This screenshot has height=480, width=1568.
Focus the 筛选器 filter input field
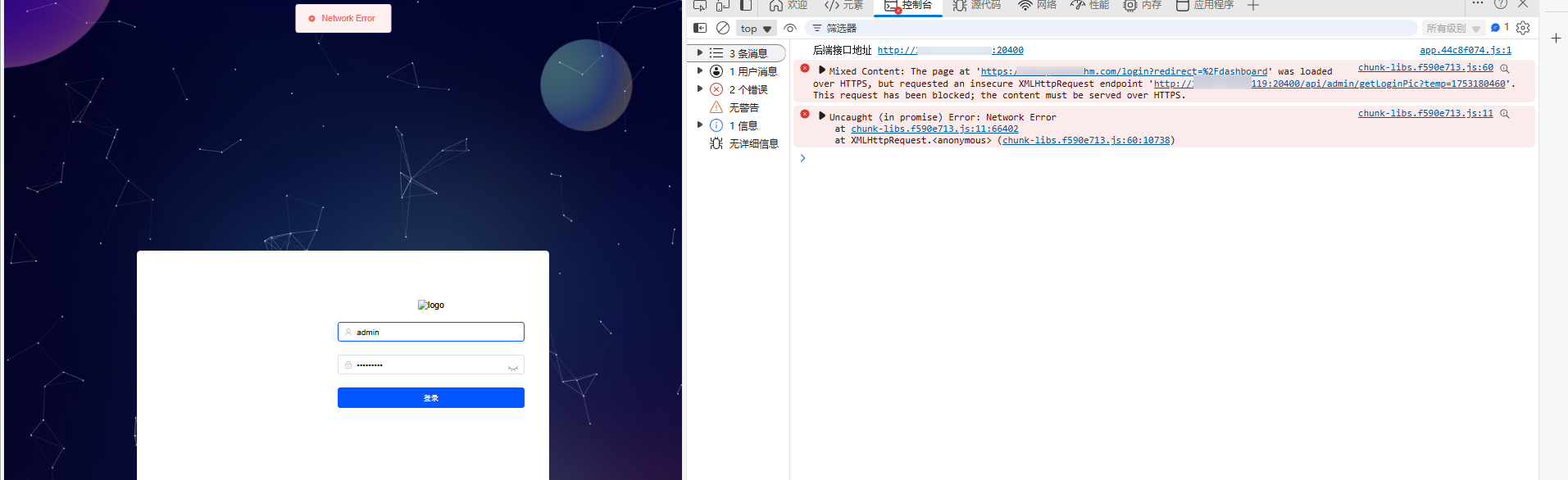(x=1111, y=28)
